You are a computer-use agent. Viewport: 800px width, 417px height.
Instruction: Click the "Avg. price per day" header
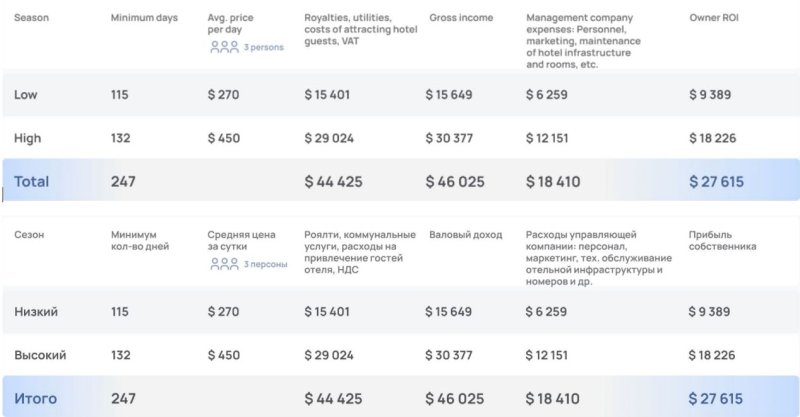(x=232, y=24)
